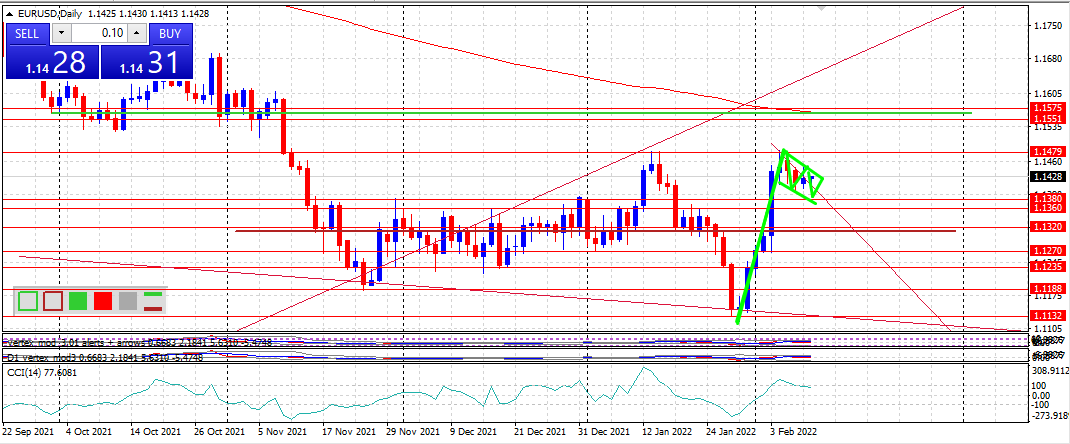Click the 1.1575 red price level label
The image size is (1070, 444).
pos(1047,107)
